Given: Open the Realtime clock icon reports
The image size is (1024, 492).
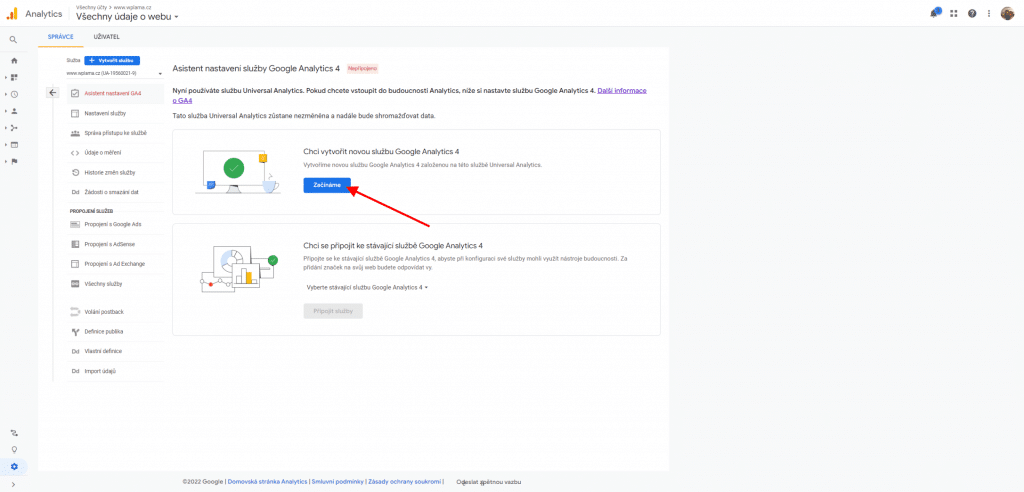Looking at the screenshot, I should point(14,94).
